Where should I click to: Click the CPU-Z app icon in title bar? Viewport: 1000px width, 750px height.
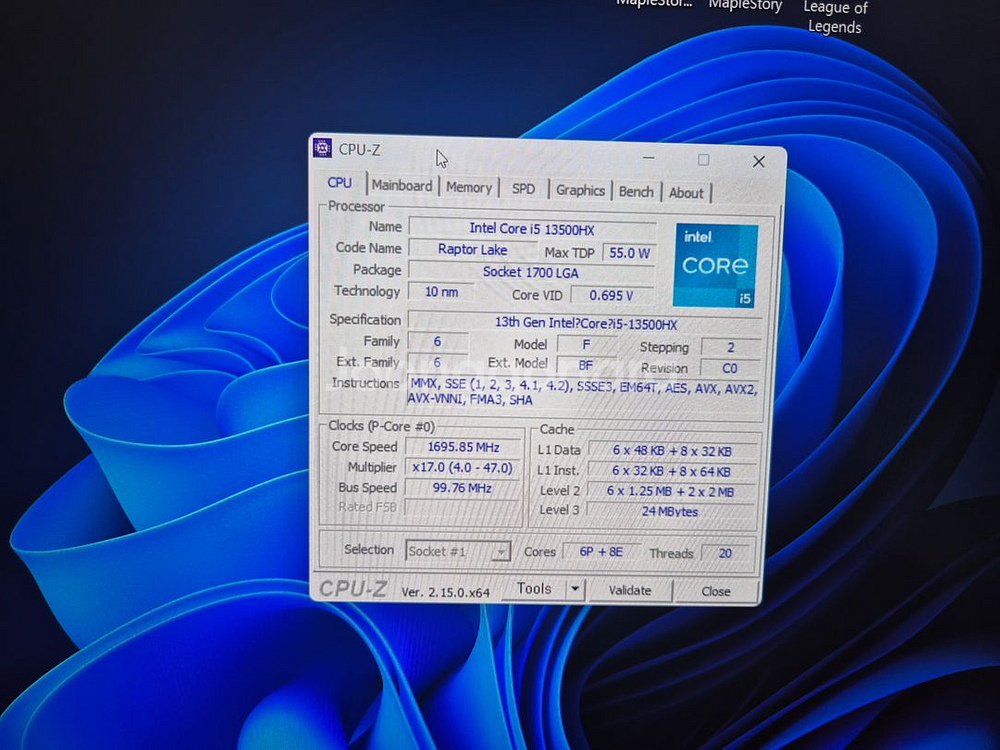pyautogui.click(x=323, y=148)
